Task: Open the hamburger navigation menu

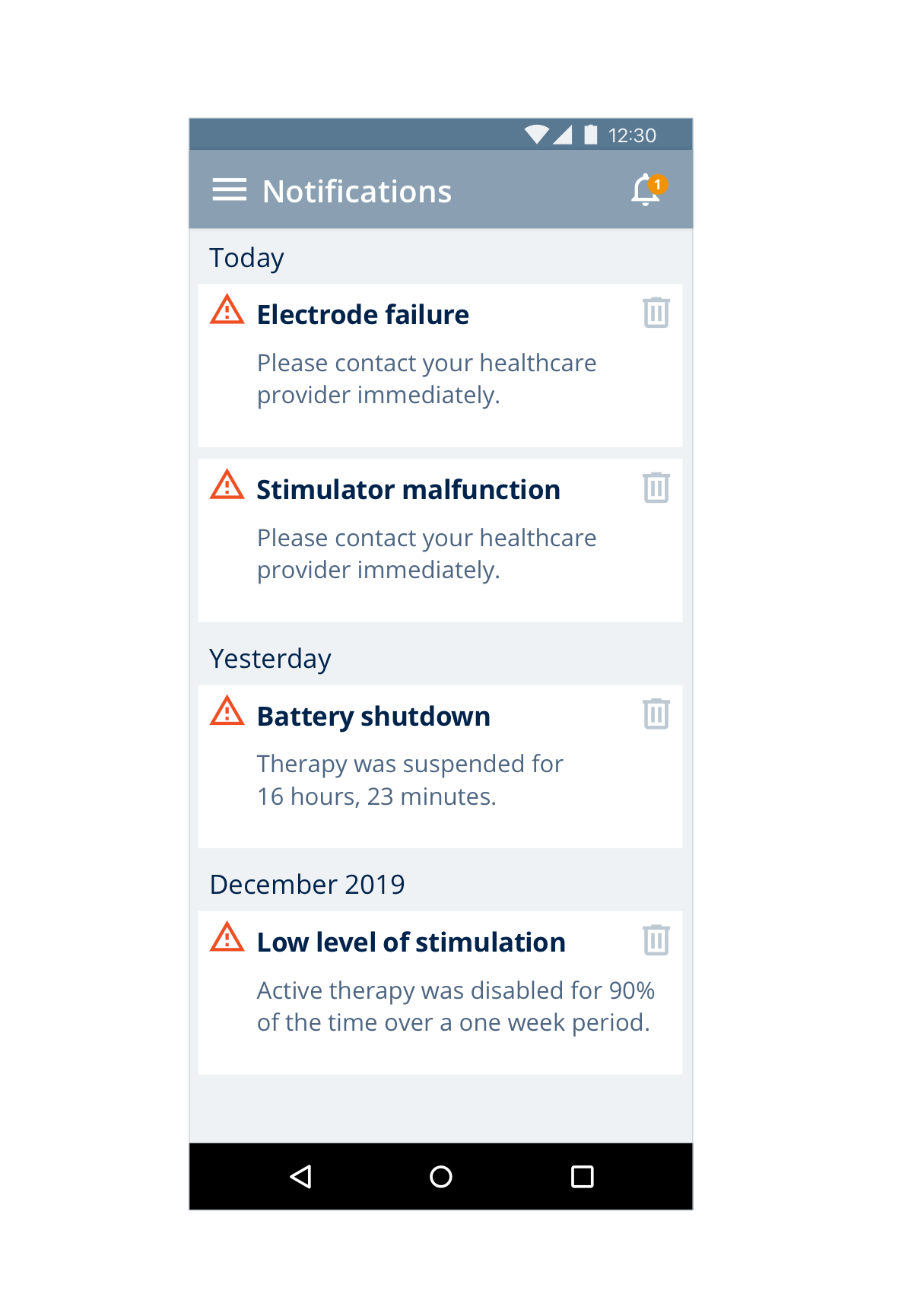Action: click(229, 190)
